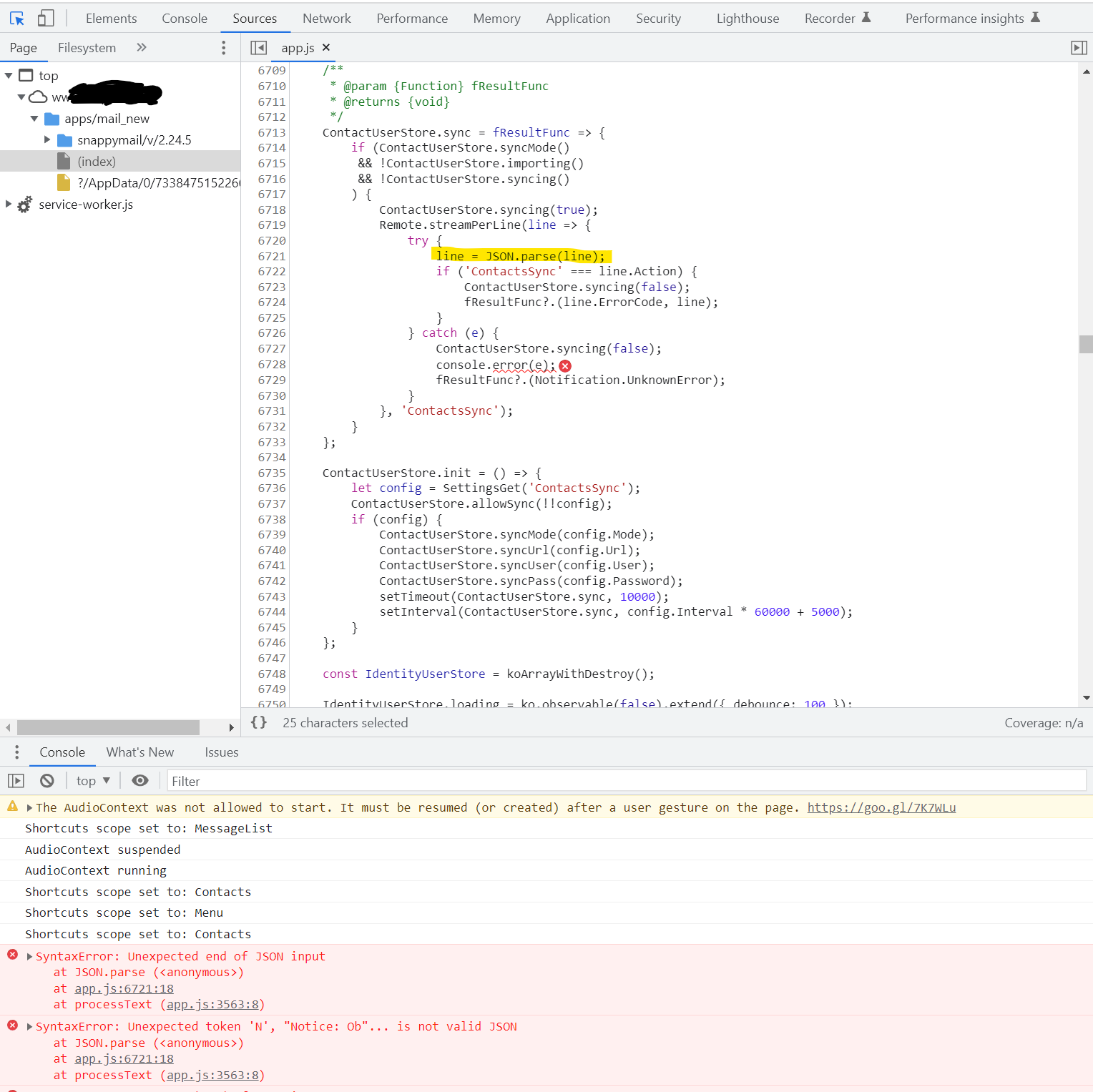Collapse the snappymail/v/2.24.5 folder
The width and height of the screenshot is (1093, 1092).
tap(47, 139)
